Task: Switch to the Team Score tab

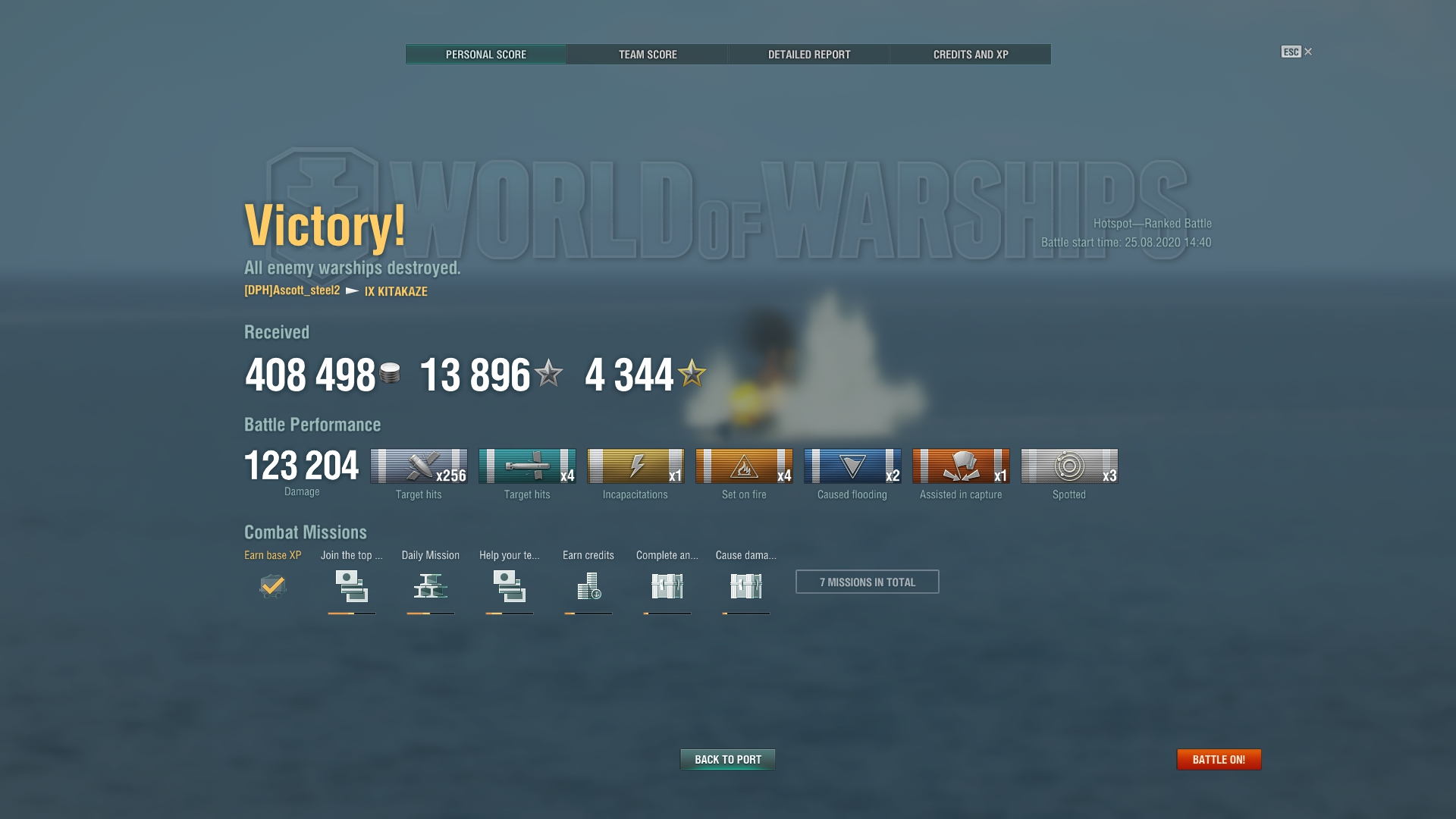Action: click(x=648, y=55)
